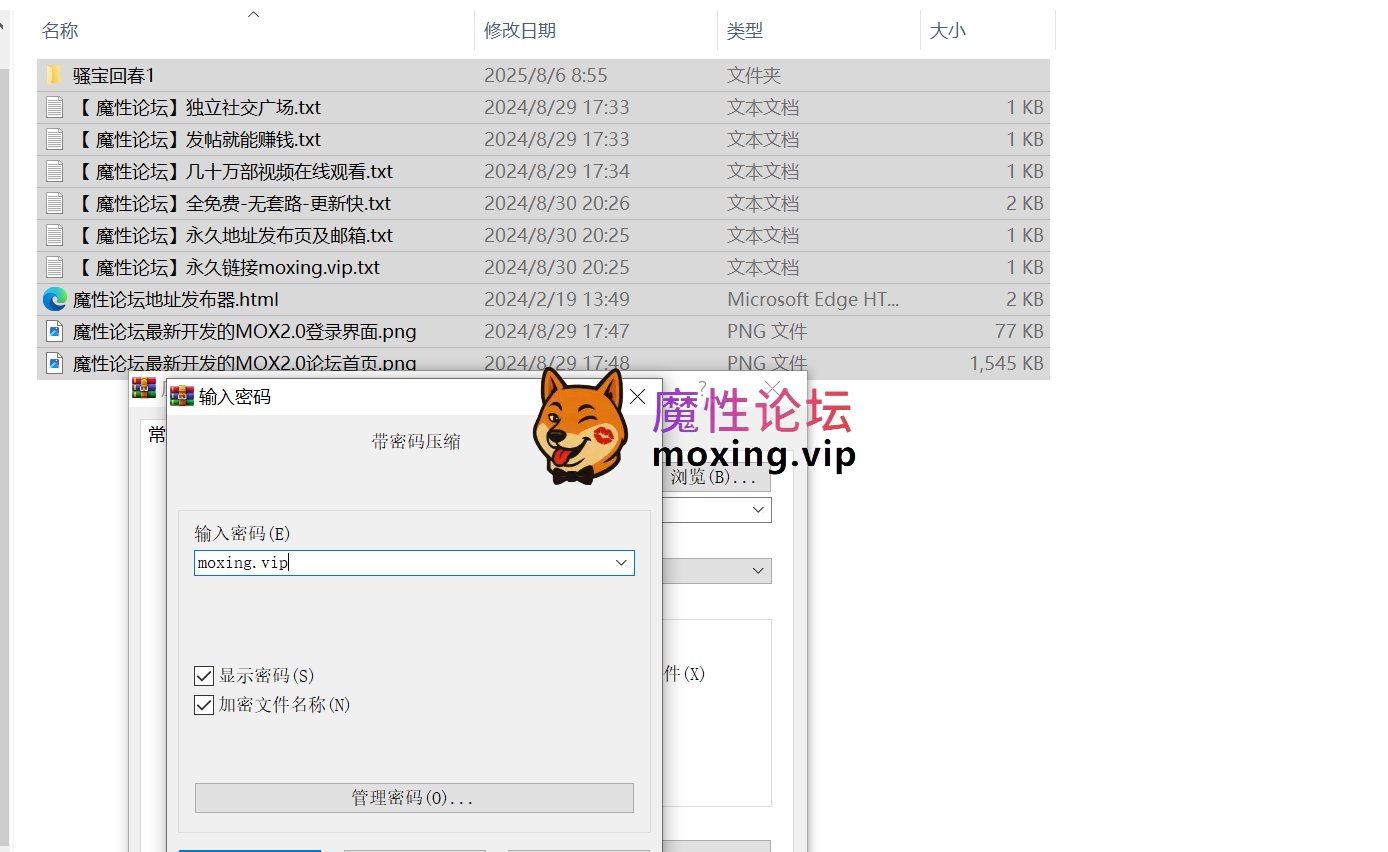Click the file icon for 永久地址发布页及邮箱.txt
Viewport: 1388px width, 852px height.
[x=55, y=236]
